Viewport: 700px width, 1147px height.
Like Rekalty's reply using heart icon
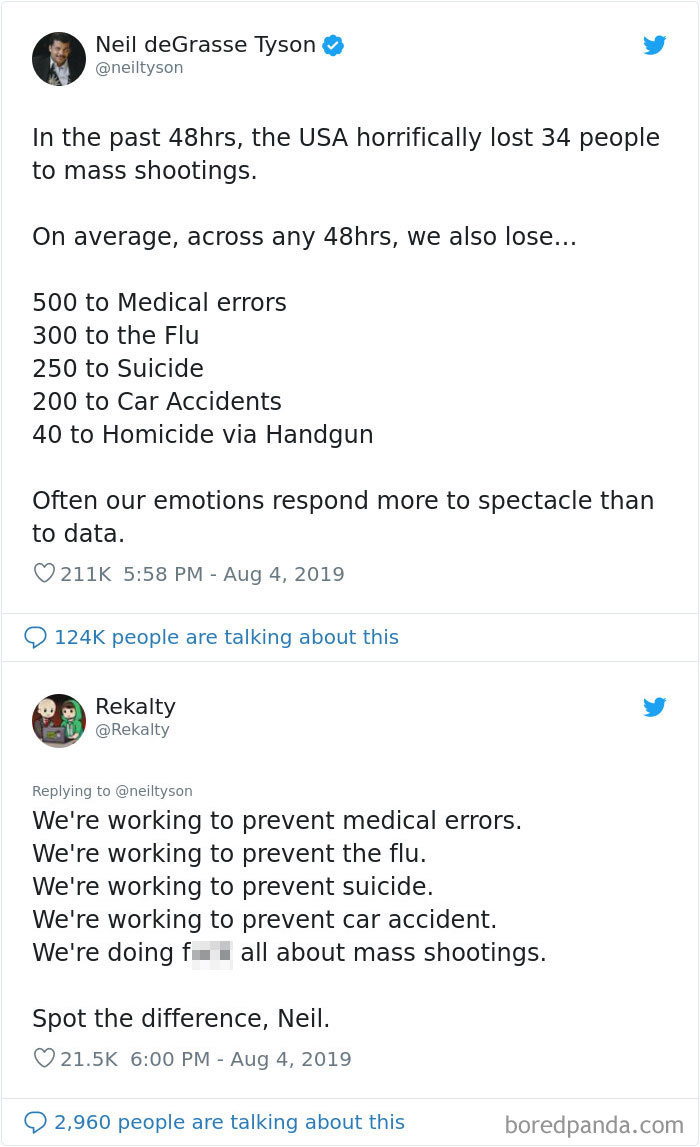(x=44, y=1059)
